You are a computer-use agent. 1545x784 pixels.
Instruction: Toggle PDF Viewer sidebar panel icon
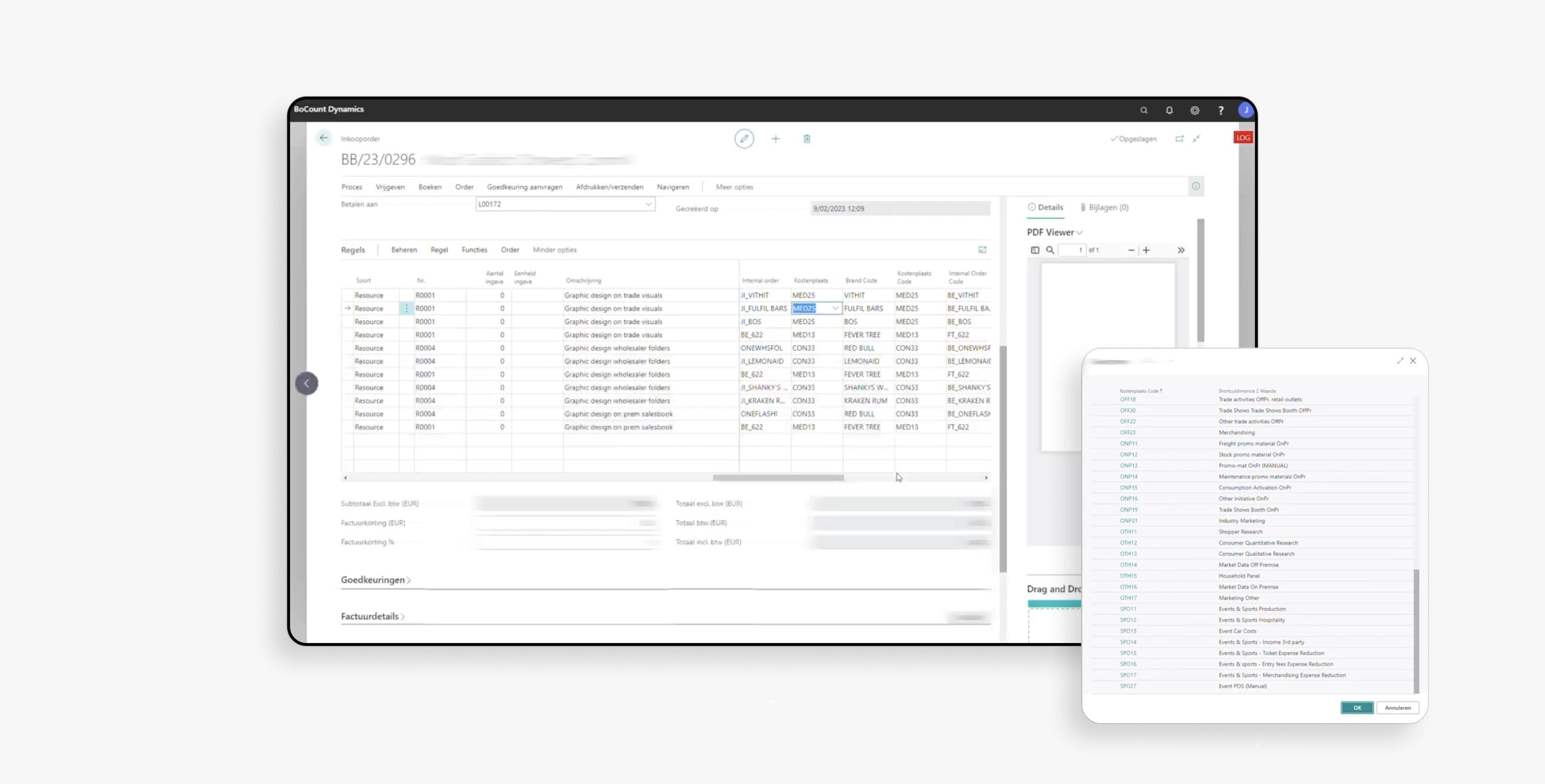click(x=1035, y=250)
